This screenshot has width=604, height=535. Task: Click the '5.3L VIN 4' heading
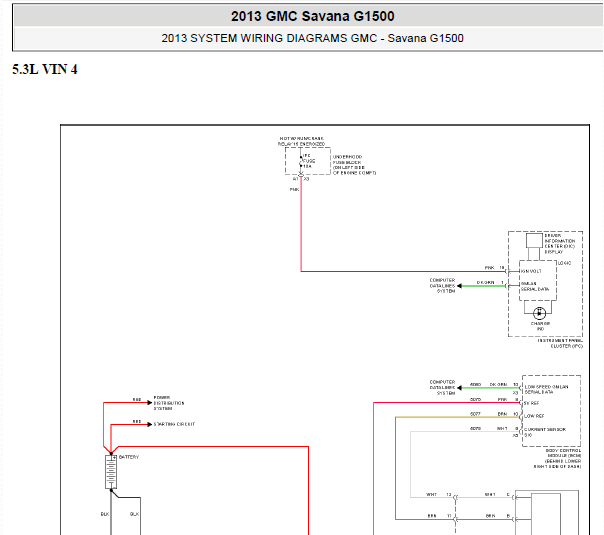pyautogui.click(x=45, y=69)
